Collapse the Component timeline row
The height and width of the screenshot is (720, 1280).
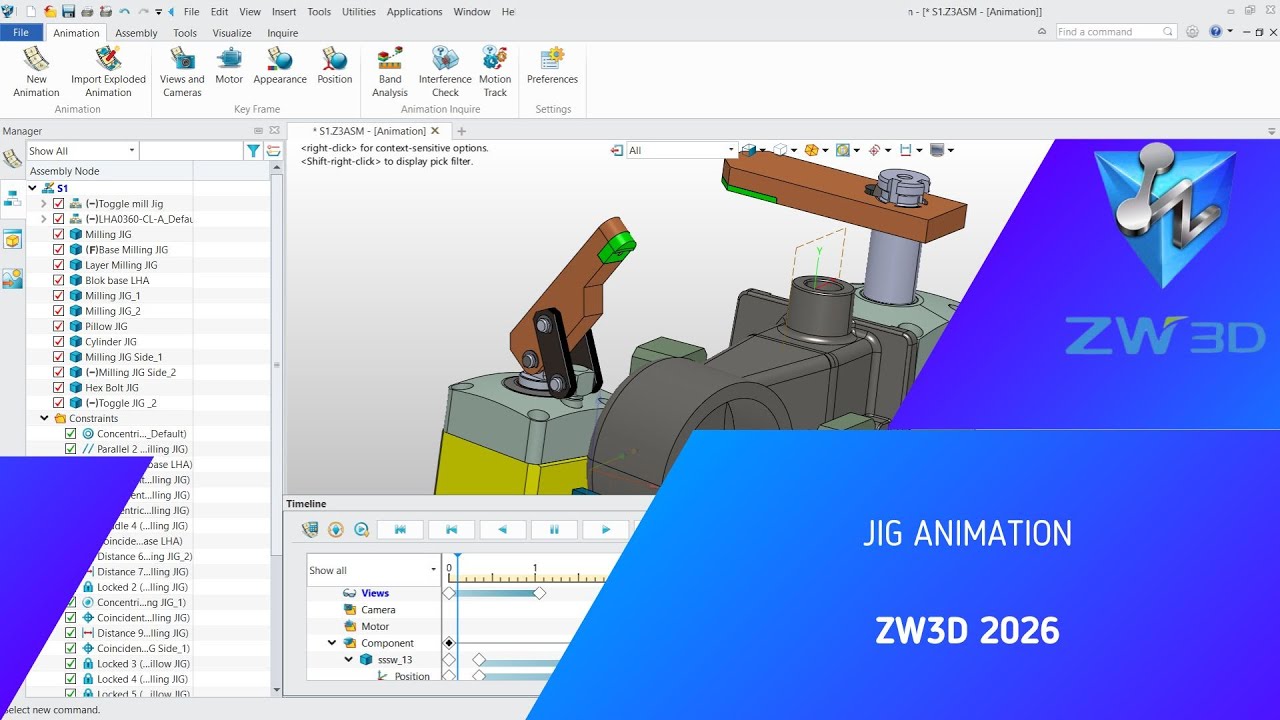(332, 643)
